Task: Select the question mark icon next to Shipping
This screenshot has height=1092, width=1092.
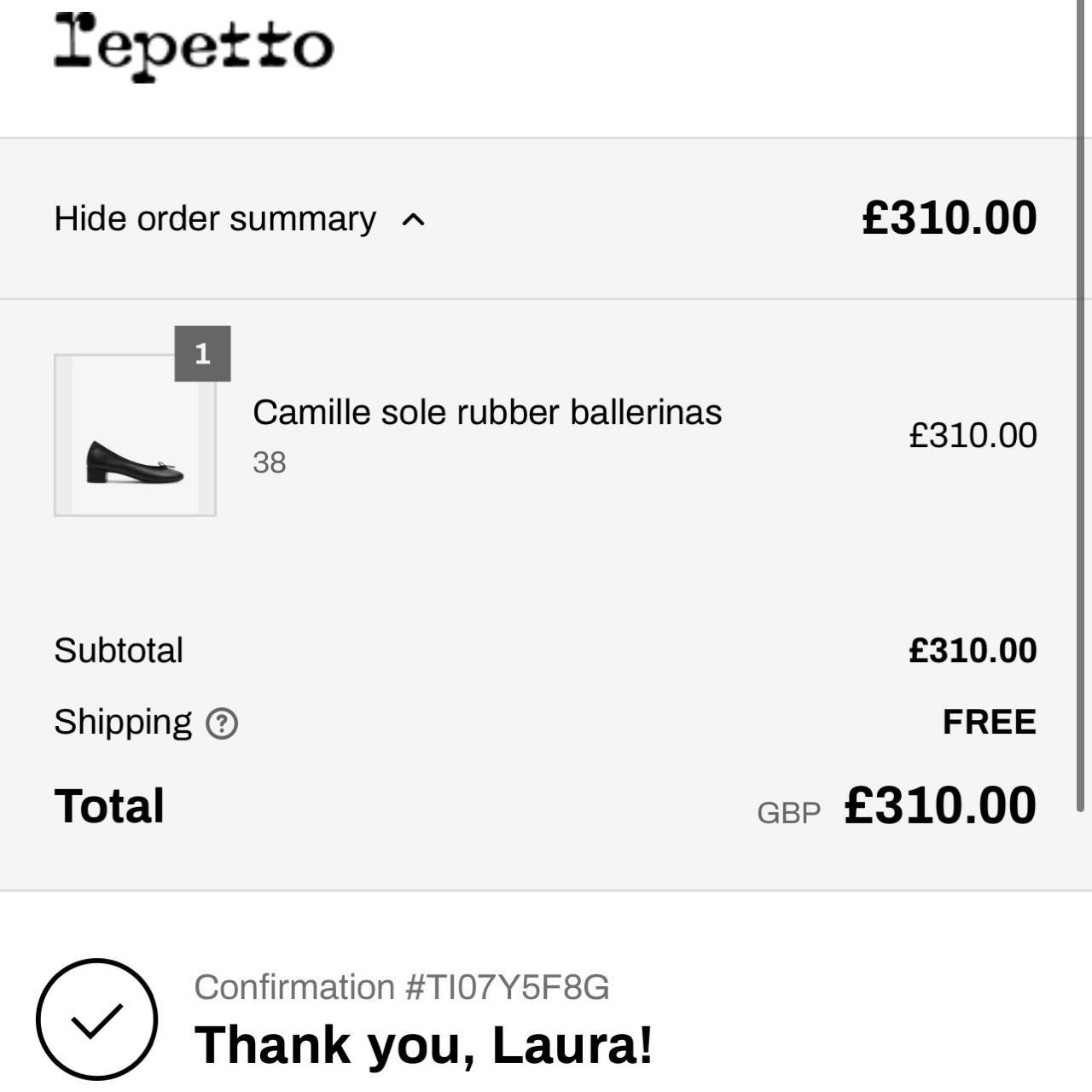Action: click(x=220, y=724)
